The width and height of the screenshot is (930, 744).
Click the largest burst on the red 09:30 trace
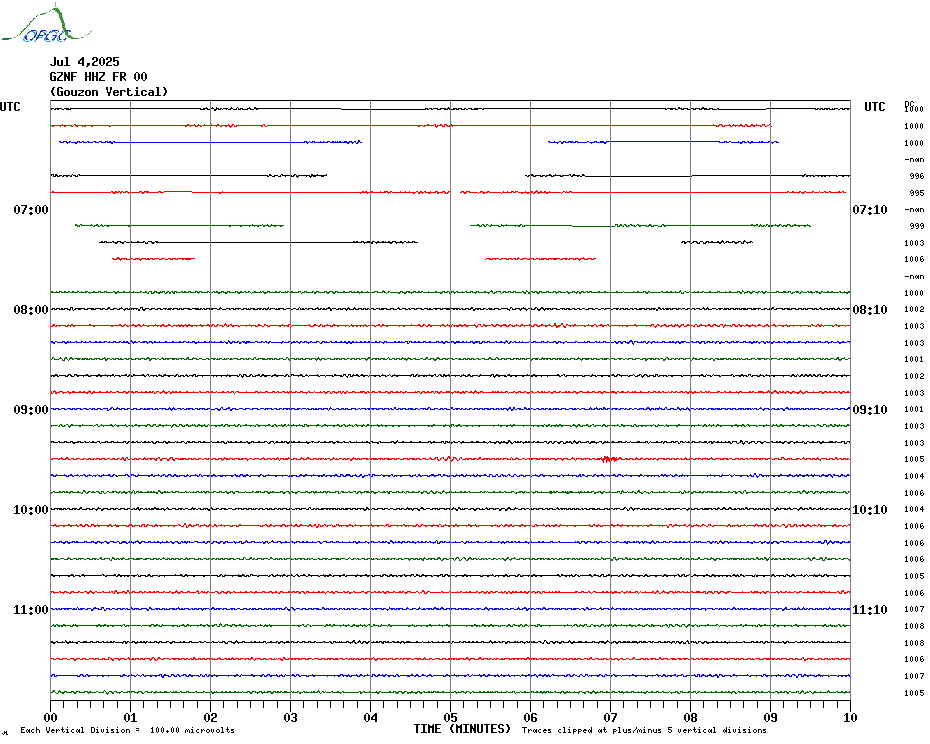click(x=609, y=459)
